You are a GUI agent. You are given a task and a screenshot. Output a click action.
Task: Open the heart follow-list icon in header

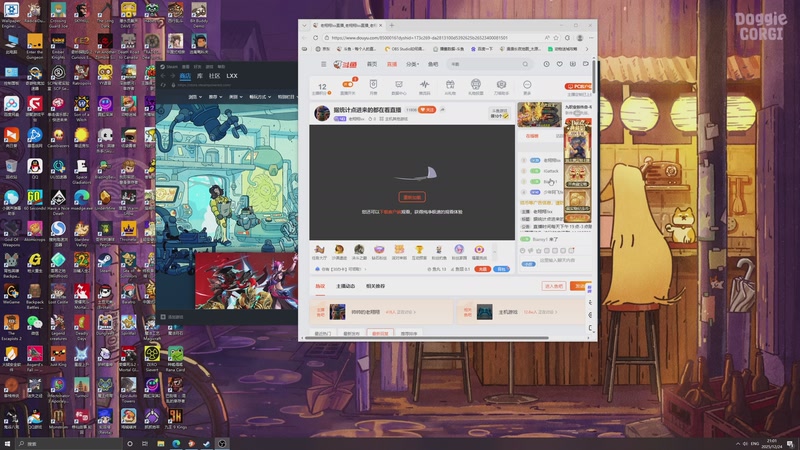click(x=560, y=64)
